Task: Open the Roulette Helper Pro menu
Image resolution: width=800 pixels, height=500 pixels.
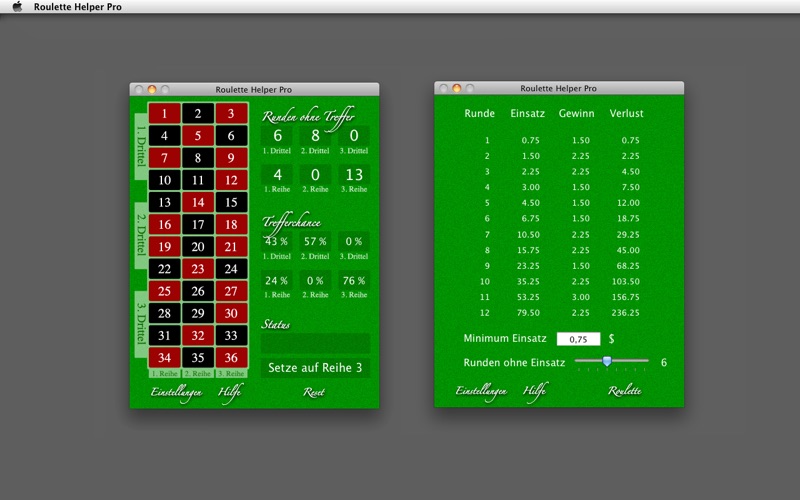Action: [x=77, y=6]
